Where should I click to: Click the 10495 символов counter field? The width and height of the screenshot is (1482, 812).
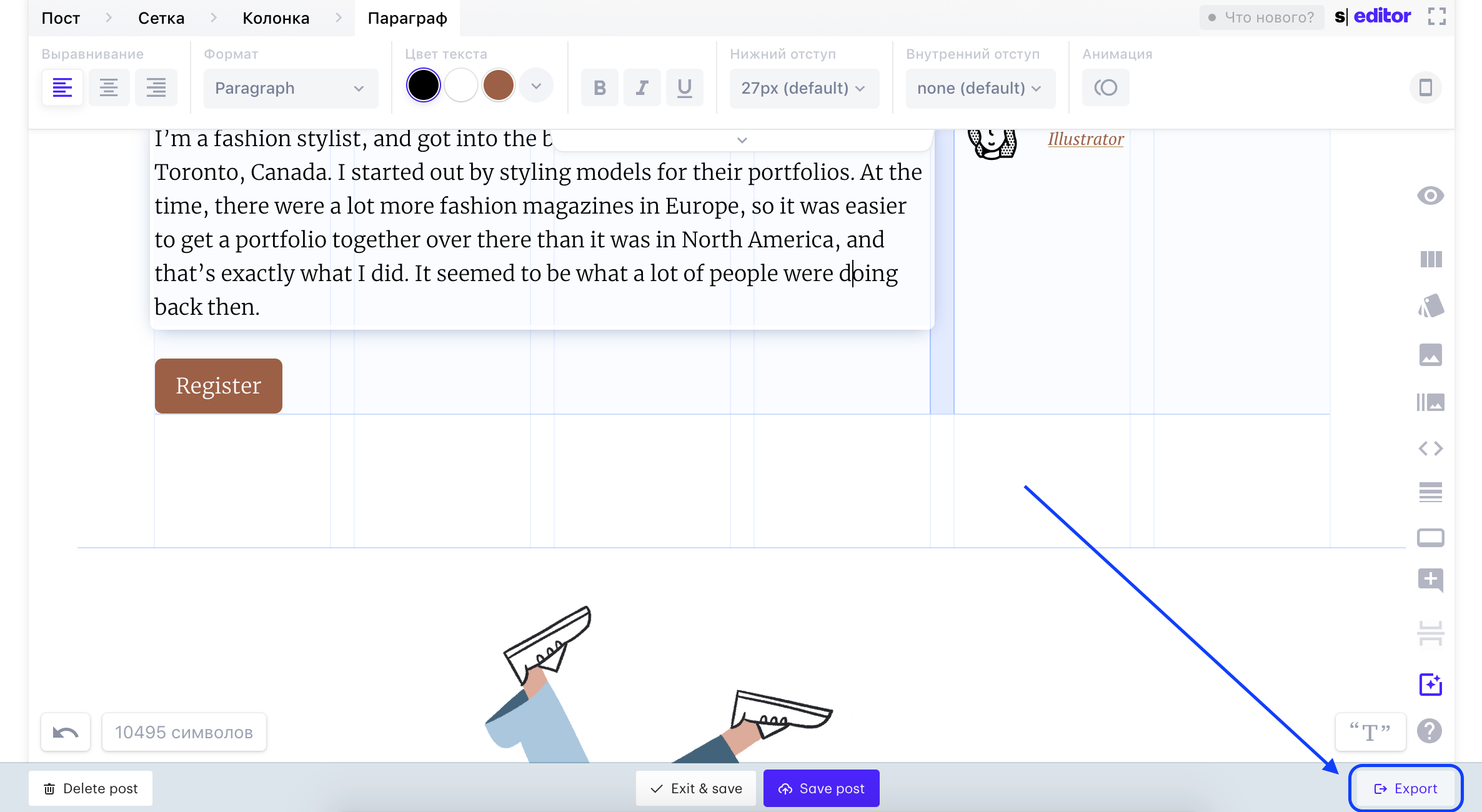(x=184, y=731)
